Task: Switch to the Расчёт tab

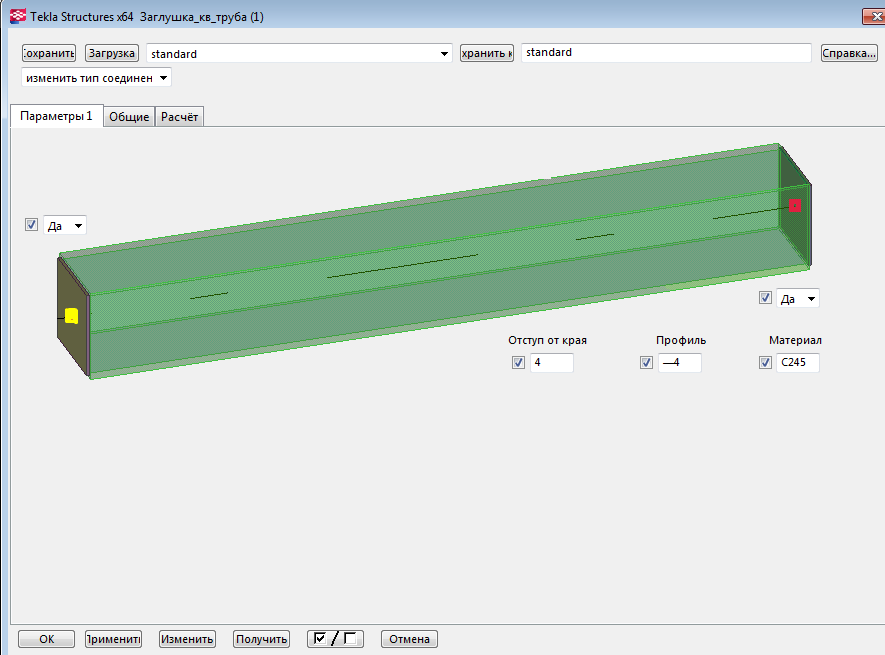Action: (180, 117)
